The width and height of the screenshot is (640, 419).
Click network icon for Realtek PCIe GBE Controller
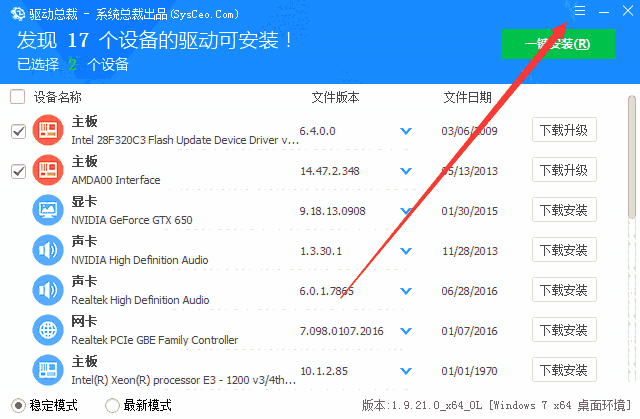coord(48,330)
